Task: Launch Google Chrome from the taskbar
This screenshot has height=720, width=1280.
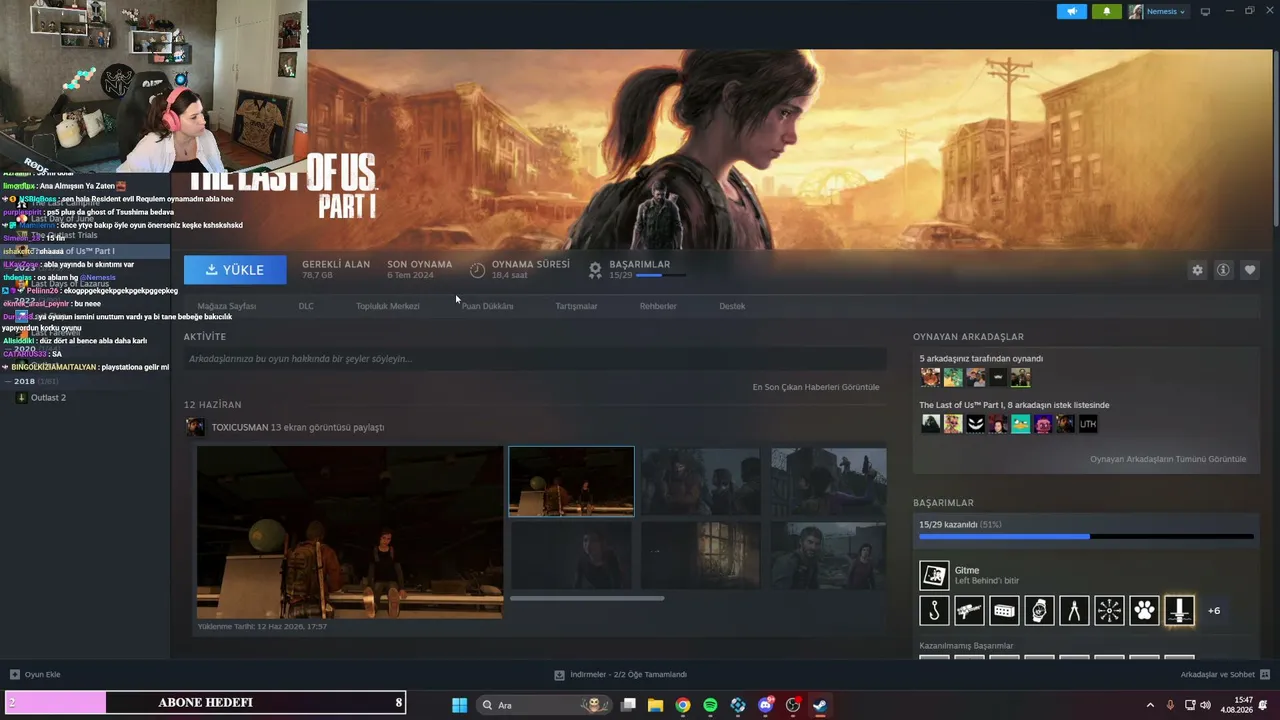Action: (682, 705)
